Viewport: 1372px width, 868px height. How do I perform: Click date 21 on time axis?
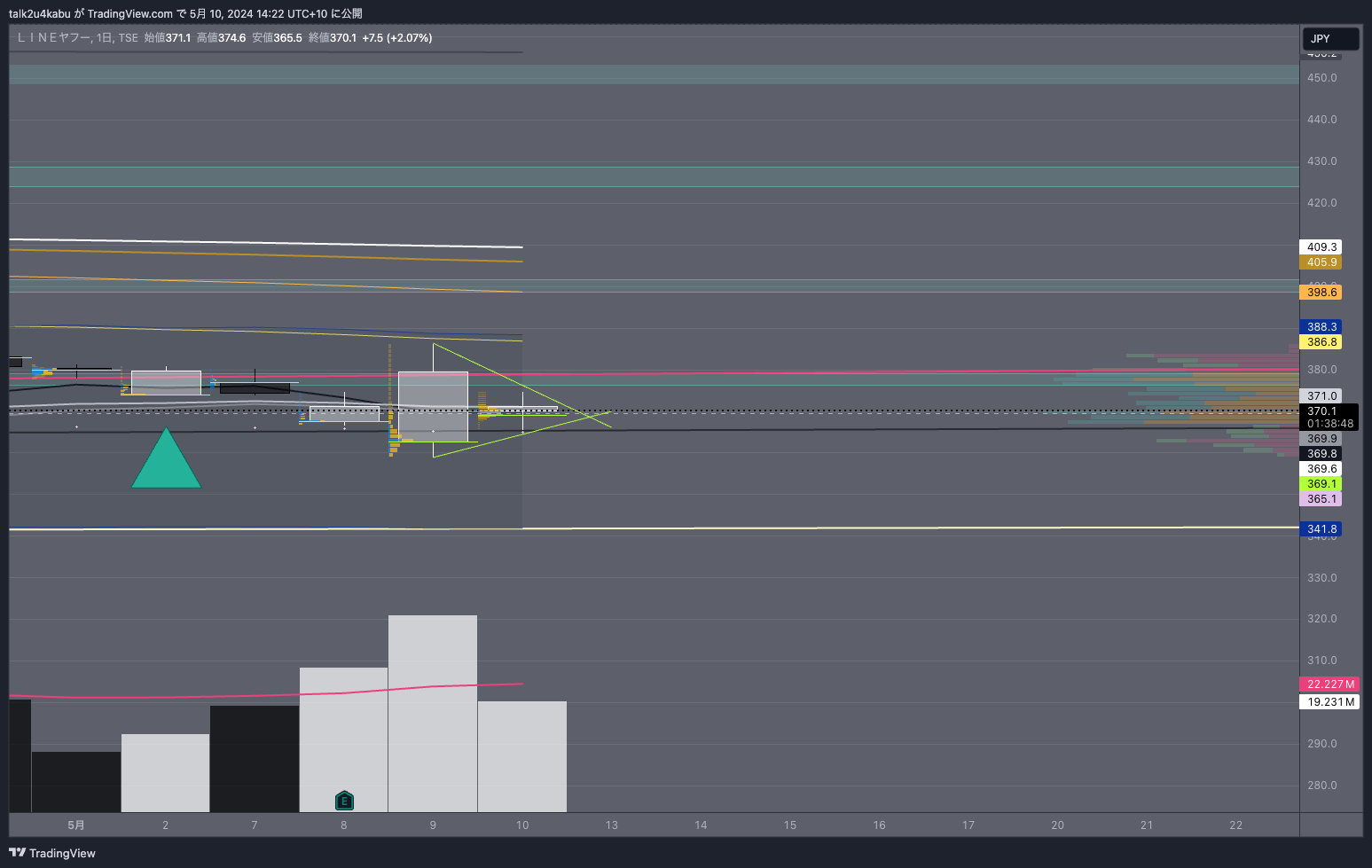click(x=1147, y=825)
